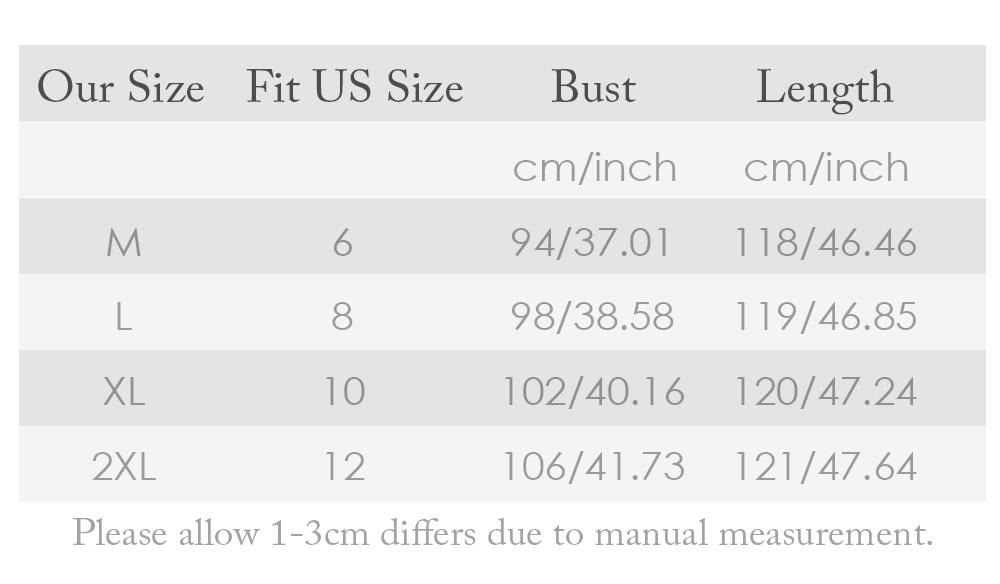Click the manual measurement disclaimer text
This screenshot has width=1000, height=584.
pyautogui.click(x=502, y=533)
